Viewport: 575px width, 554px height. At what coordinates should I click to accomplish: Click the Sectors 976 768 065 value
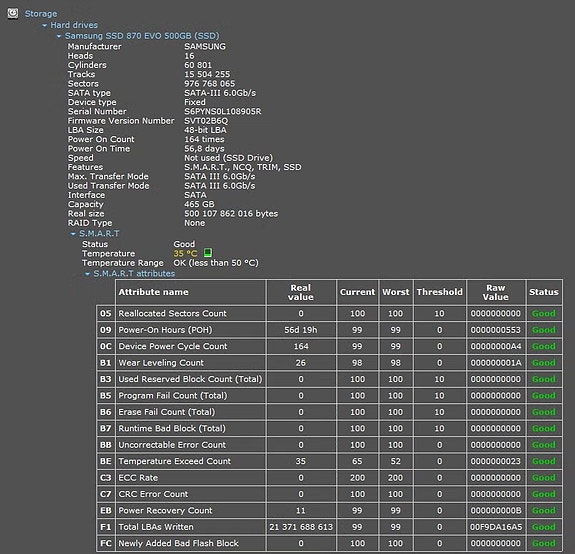(209, 84)
